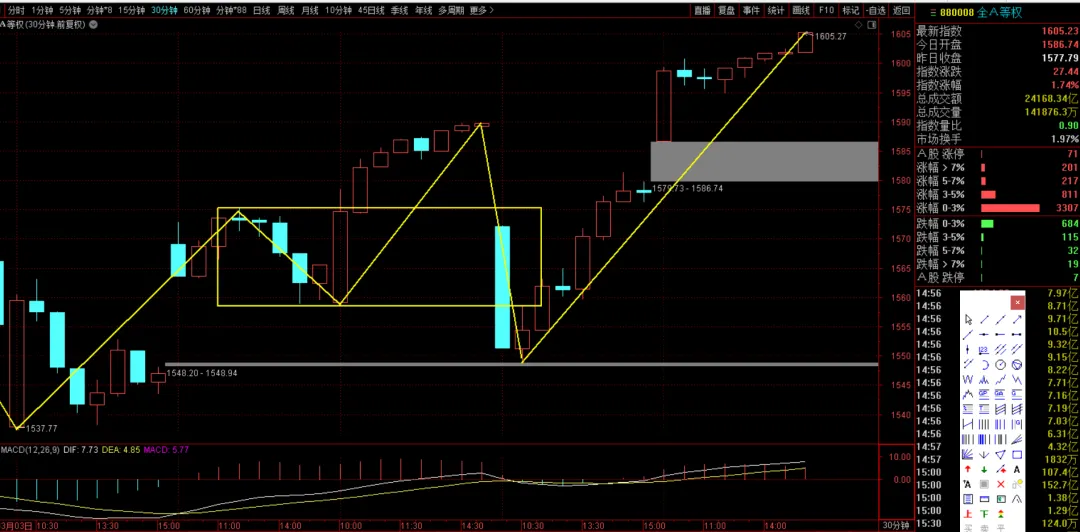This screenshot has height=532, width=1080.
Task: Switch to 45日线 period
Action: pos(372,10)
